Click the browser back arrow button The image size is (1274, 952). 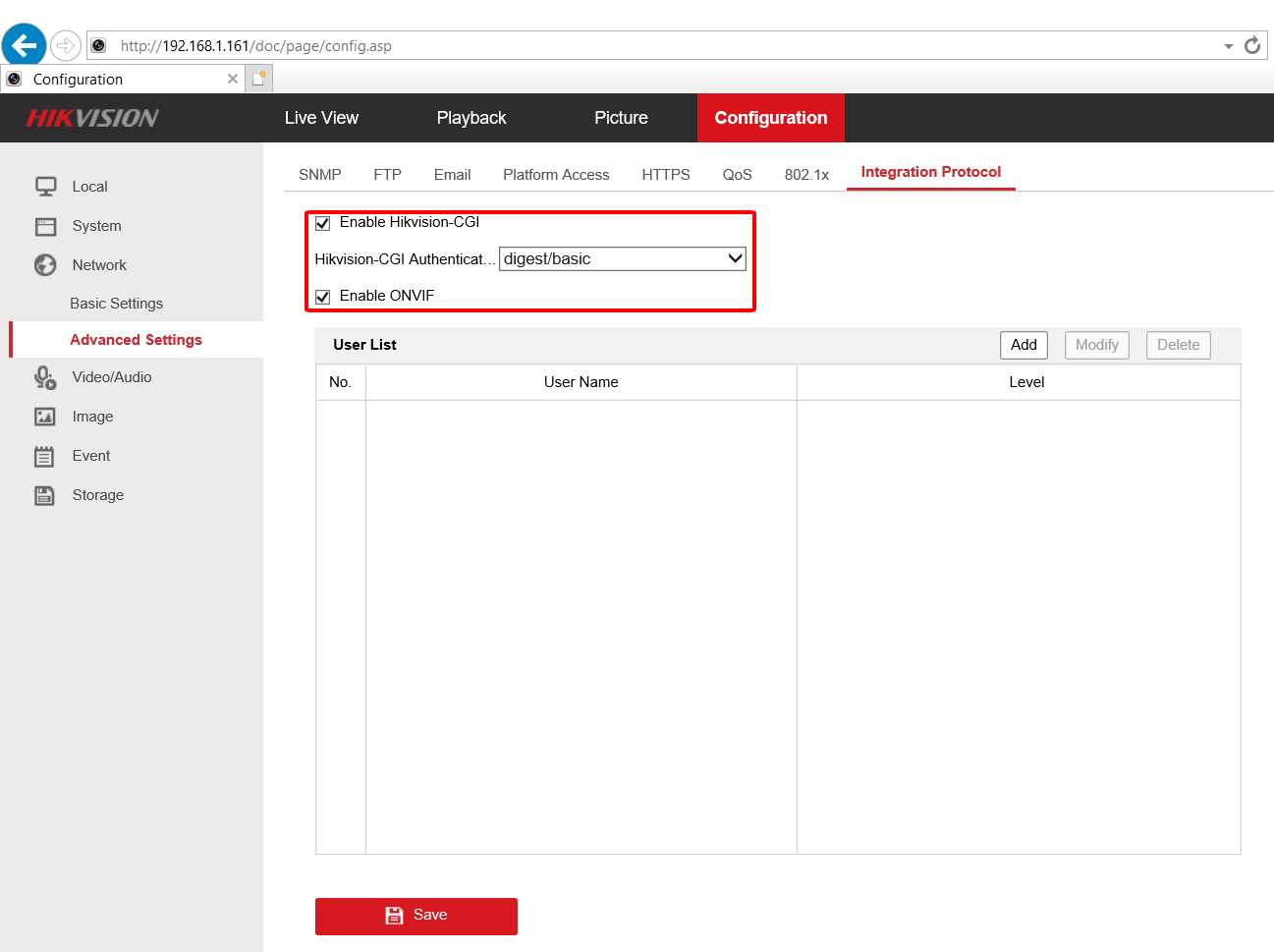(x=24, y=45)
